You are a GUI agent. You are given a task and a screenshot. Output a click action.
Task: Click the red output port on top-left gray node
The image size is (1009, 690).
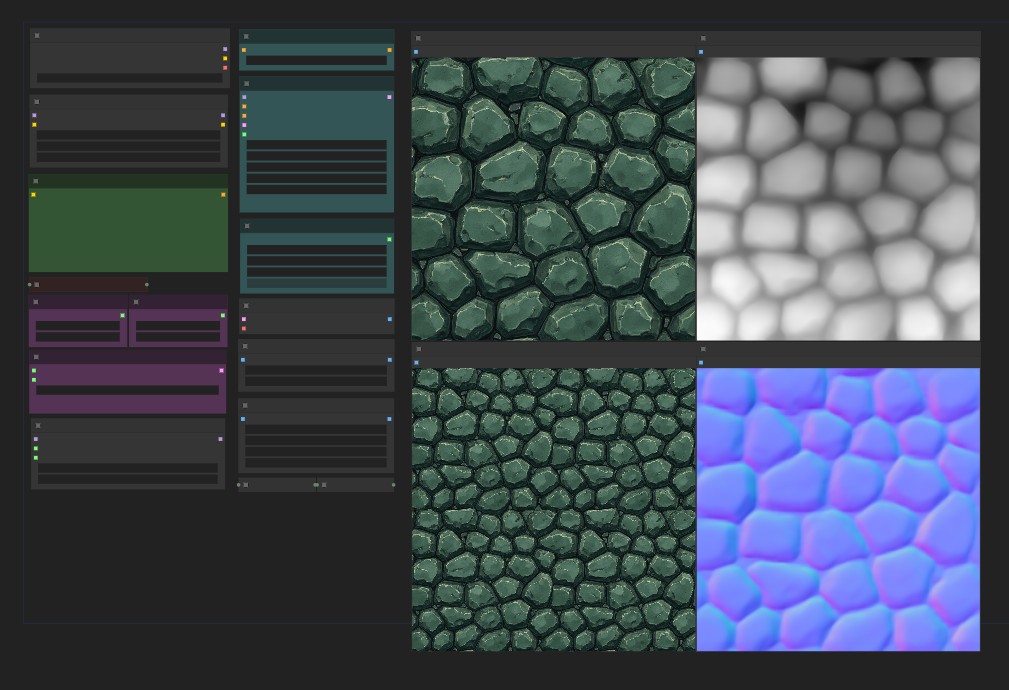point(225,68)
